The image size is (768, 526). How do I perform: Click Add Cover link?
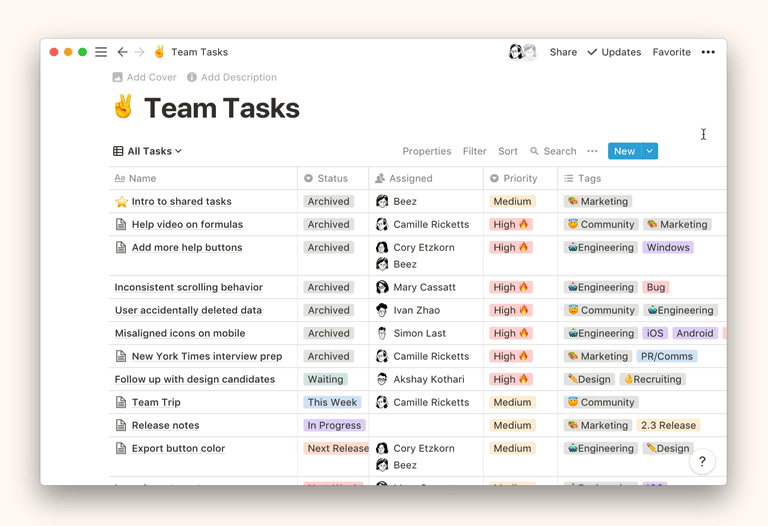(x=144, y=77)
